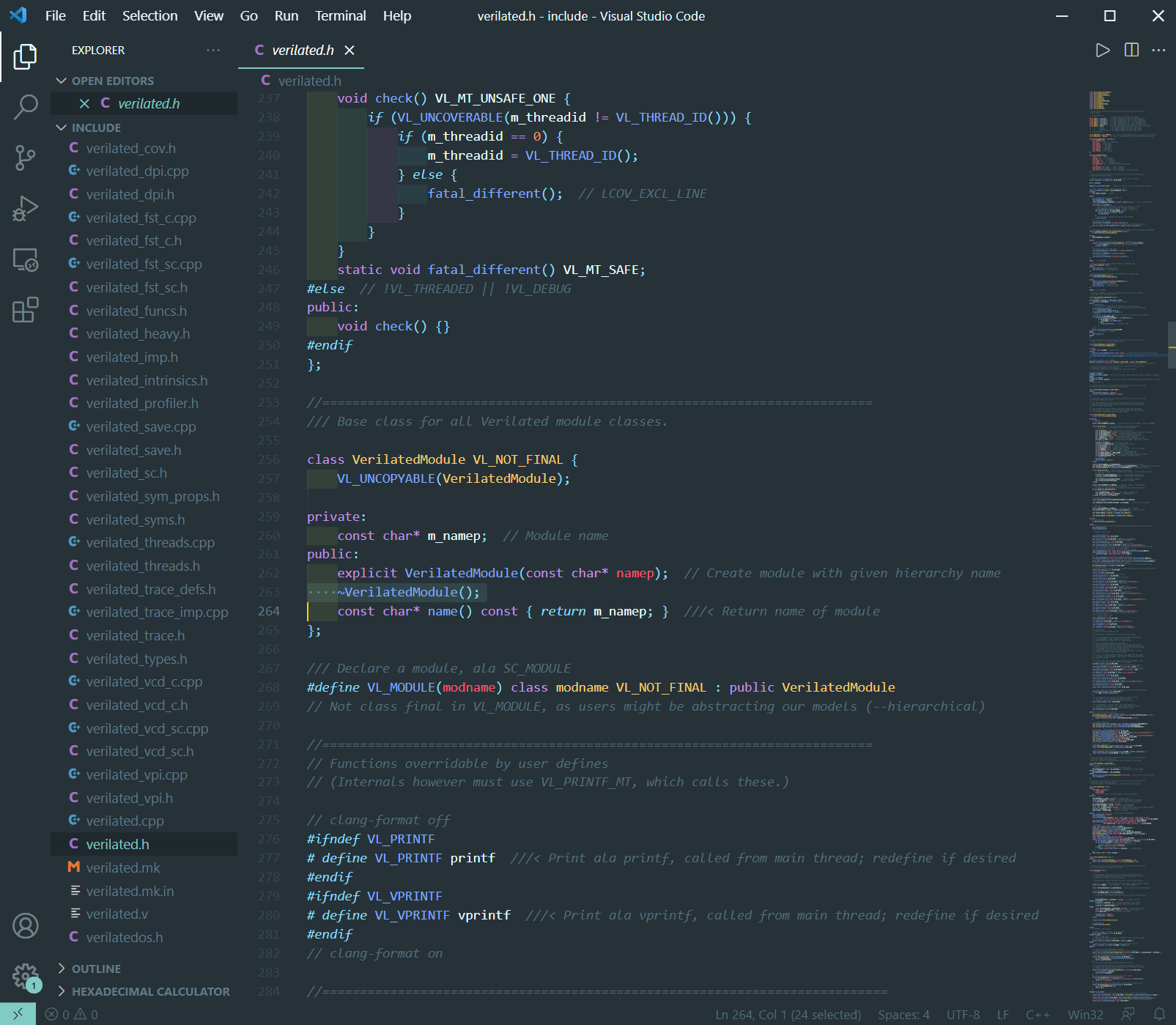The height and width of the screenshot is (1025, 1176).
Task: Open the Edit menu
Action: [94, 15]
